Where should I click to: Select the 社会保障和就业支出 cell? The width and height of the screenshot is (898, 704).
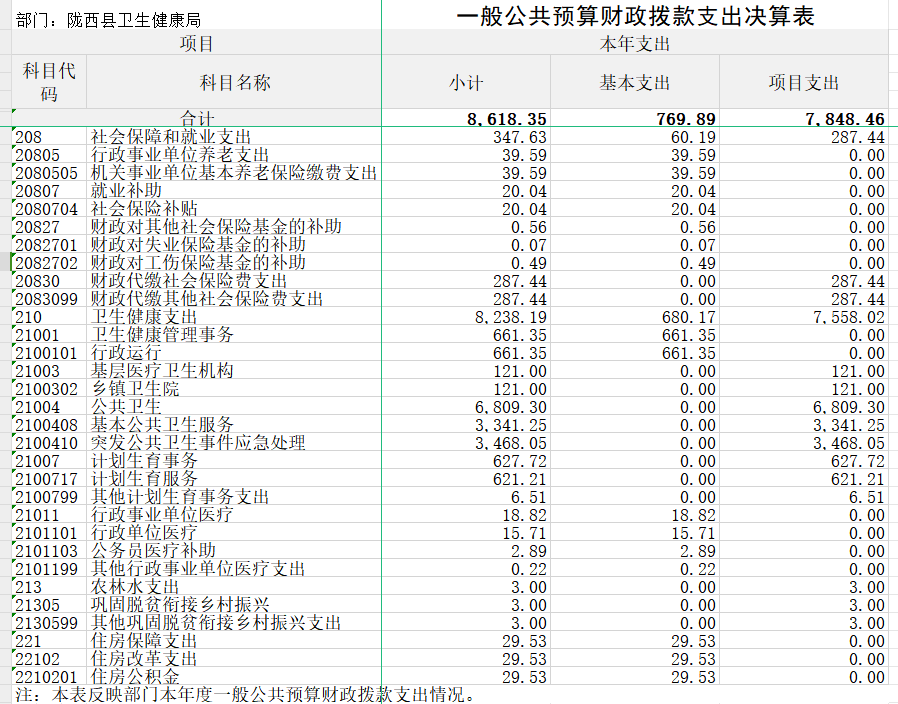[171, 137]
